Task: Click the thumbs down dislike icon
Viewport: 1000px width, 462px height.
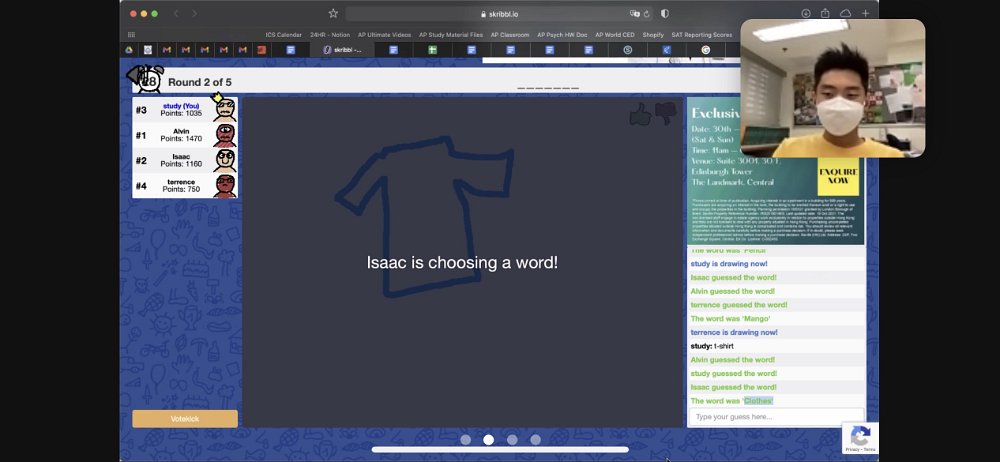Action: (x=666, y=114)
